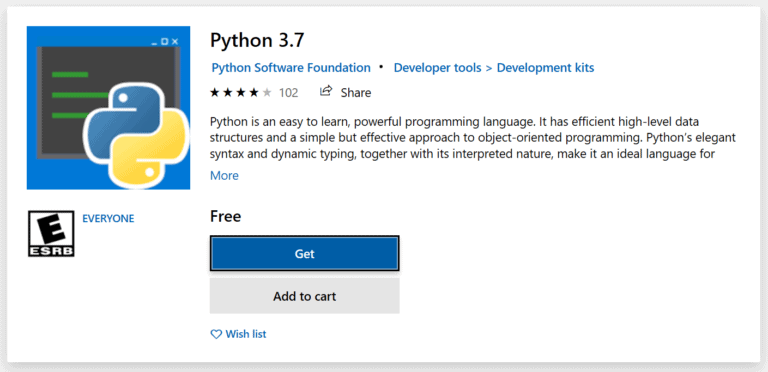Click the Python 3.7 title heading
The image size is (768, 372).
257,40
